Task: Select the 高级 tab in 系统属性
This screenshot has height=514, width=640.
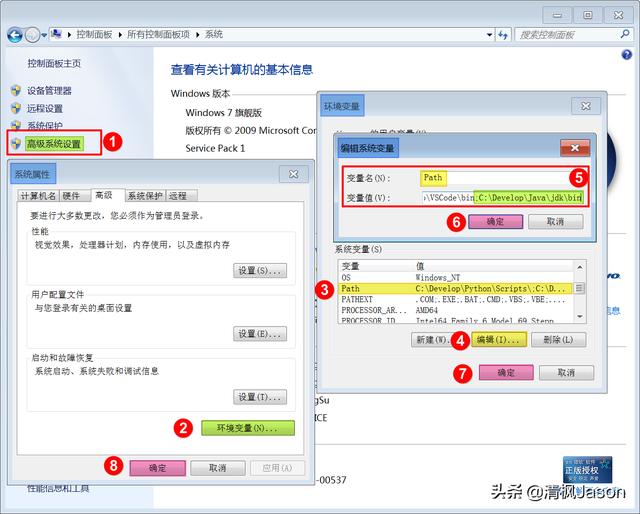Action: (x=107, y=195)
